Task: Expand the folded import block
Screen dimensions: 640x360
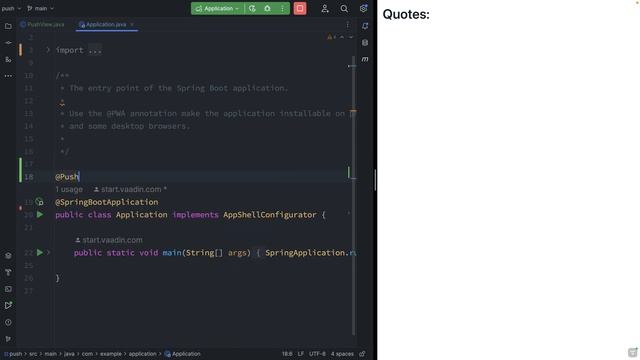Action: coord(48,50)
